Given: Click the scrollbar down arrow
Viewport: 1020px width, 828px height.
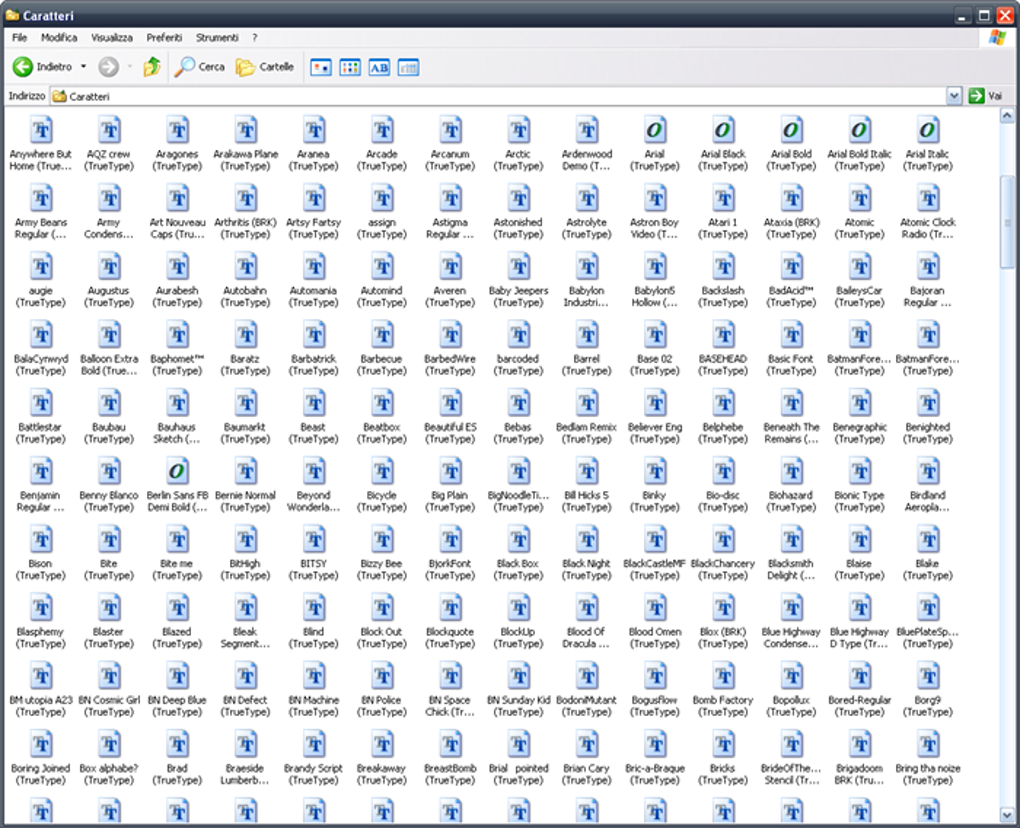Looking at the screenshot, I should (x=1007, y=814).
